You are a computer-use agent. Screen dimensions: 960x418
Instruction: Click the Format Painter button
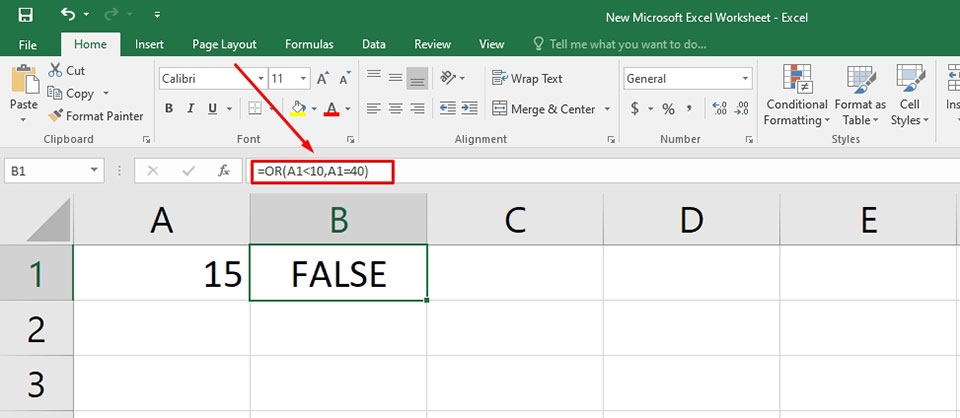(96, 116)
